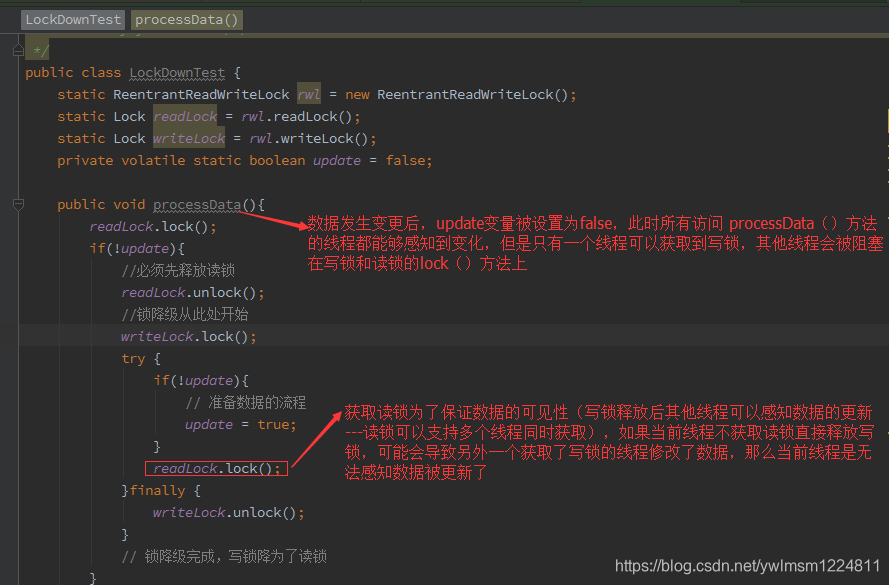The image size is (889, 585).
Task: Click the comment '// 准备数据的流程'
Action: [245, 402]
